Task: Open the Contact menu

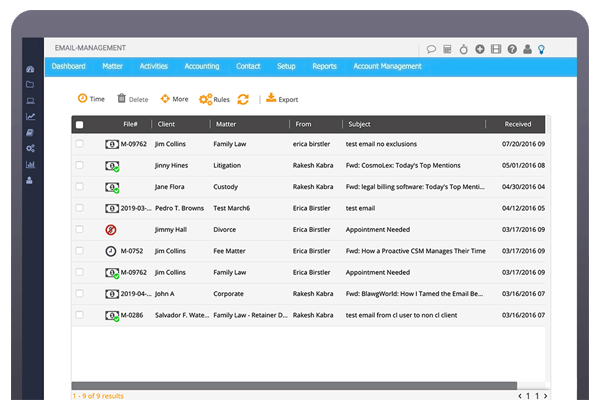Action: click(x=248, y=66)
